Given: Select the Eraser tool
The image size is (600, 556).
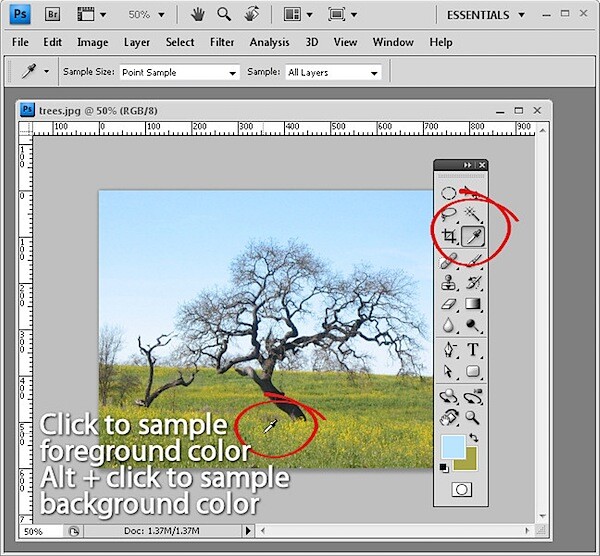Looking at the screenshot, I should (x=449, y=304).
